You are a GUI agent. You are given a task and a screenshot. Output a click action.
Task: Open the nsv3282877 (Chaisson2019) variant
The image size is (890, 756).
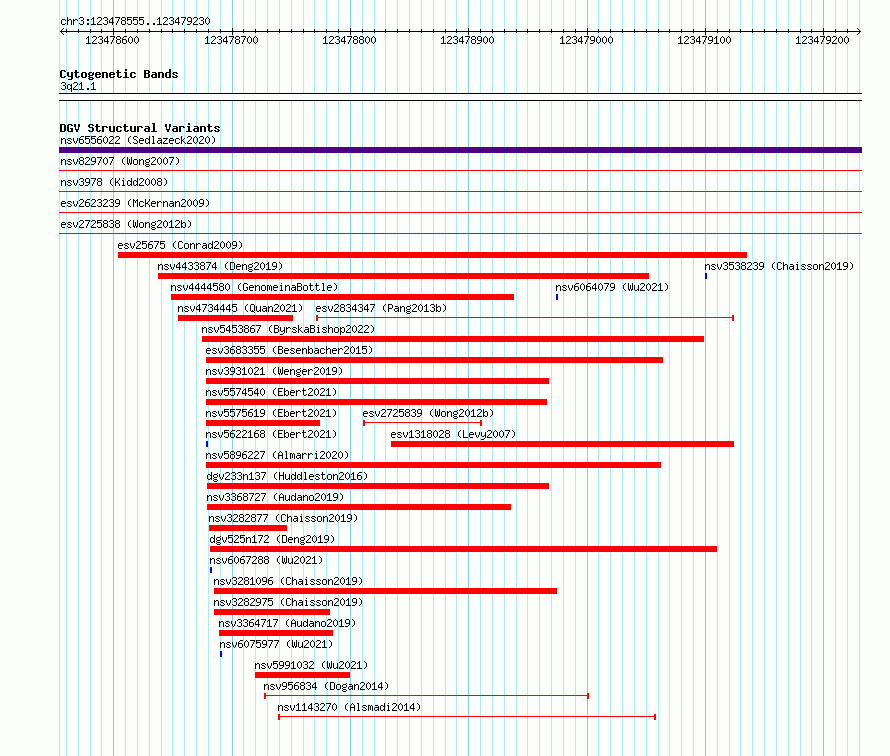283,518
